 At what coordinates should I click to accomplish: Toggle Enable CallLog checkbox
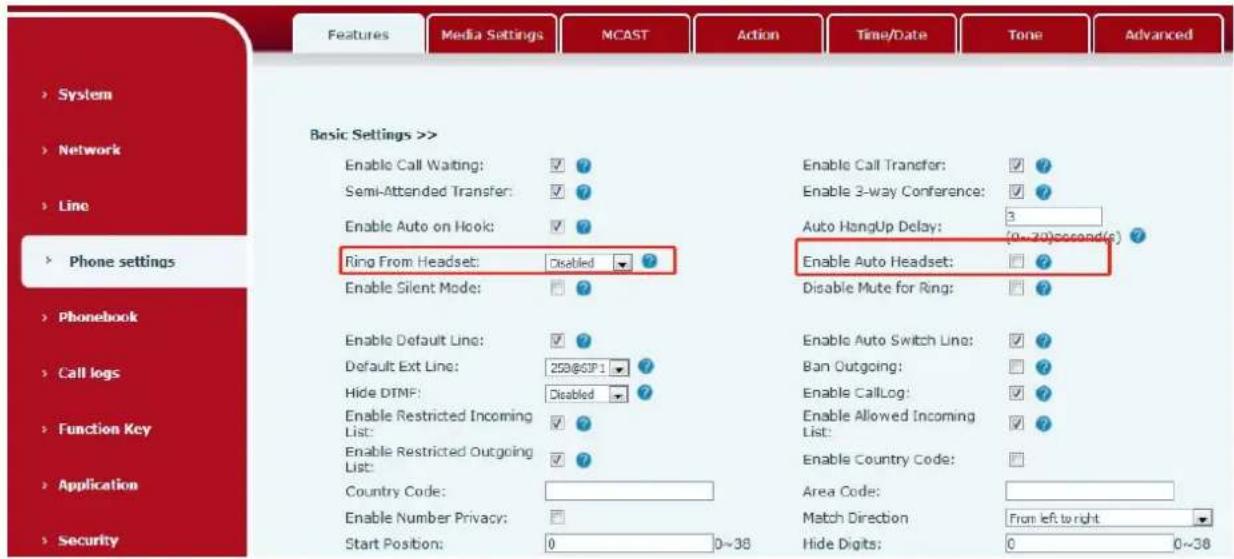tap(1018, 392)
